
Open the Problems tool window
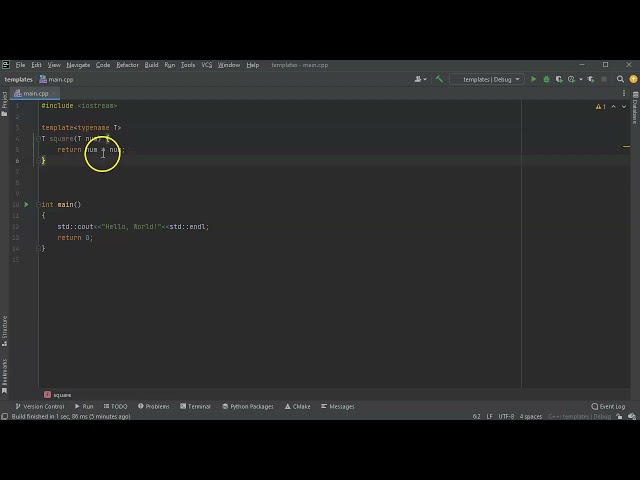(153, 407)
